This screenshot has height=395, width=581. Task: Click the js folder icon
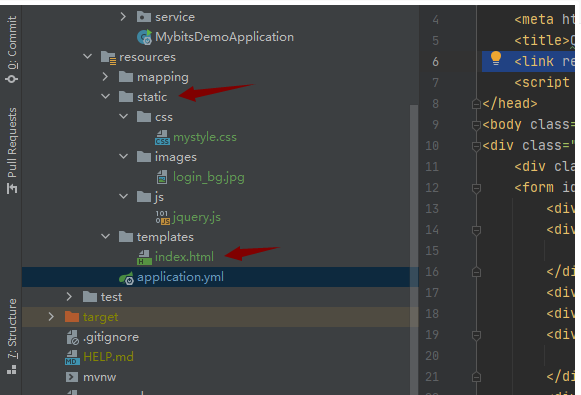click(144, 197)
